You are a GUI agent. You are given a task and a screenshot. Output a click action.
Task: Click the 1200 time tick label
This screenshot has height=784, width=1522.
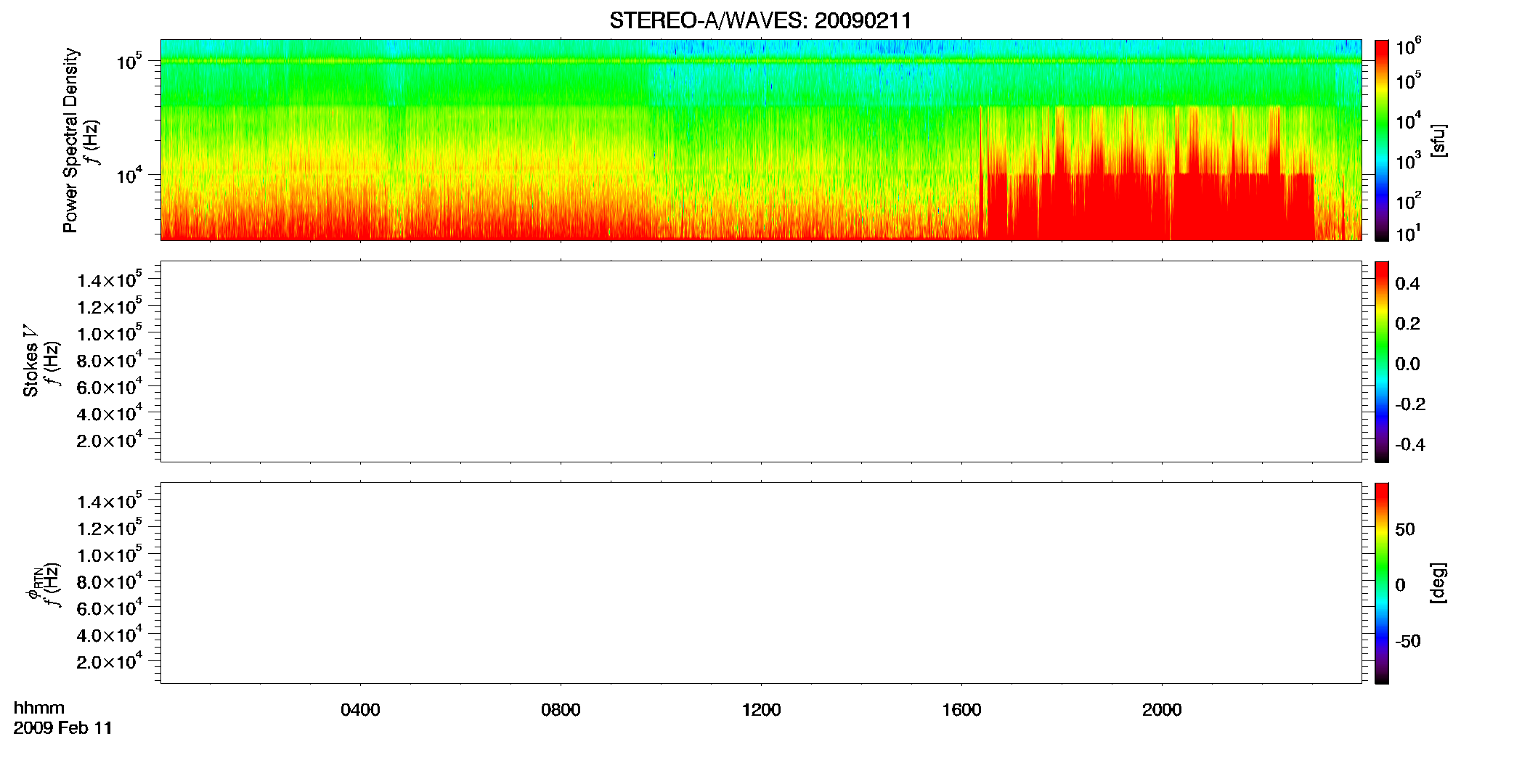pyautogui.click(x=761, y=710)
